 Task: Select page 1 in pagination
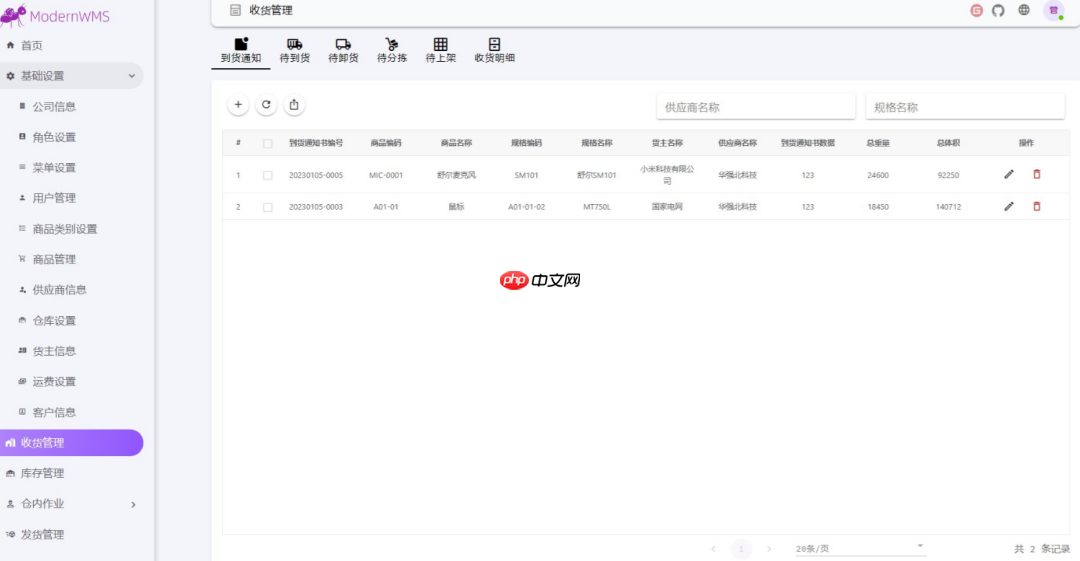coord(741,549)
